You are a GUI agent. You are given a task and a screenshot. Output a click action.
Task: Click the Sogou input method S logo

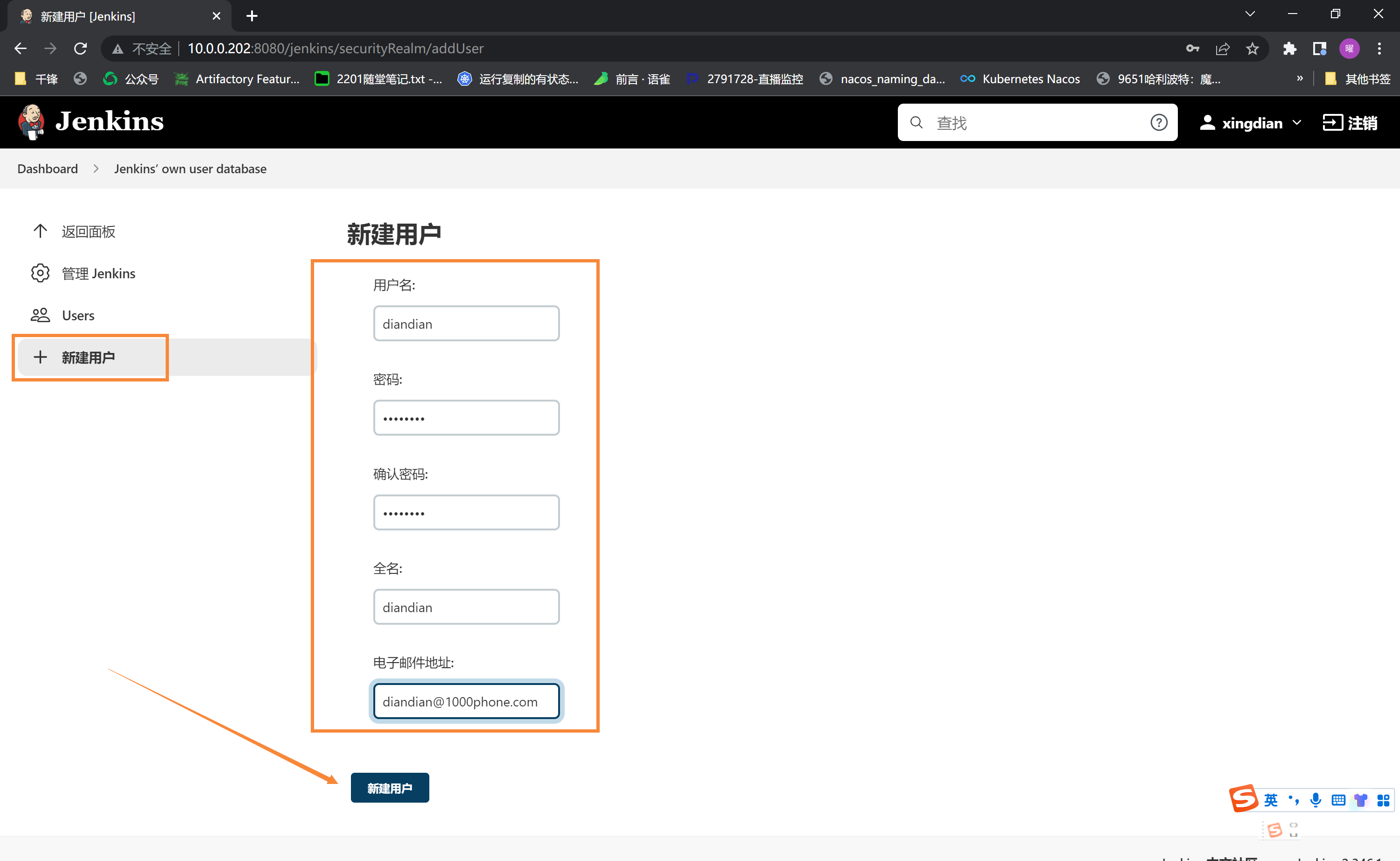pyautogui.click(x=1244, y=798)
